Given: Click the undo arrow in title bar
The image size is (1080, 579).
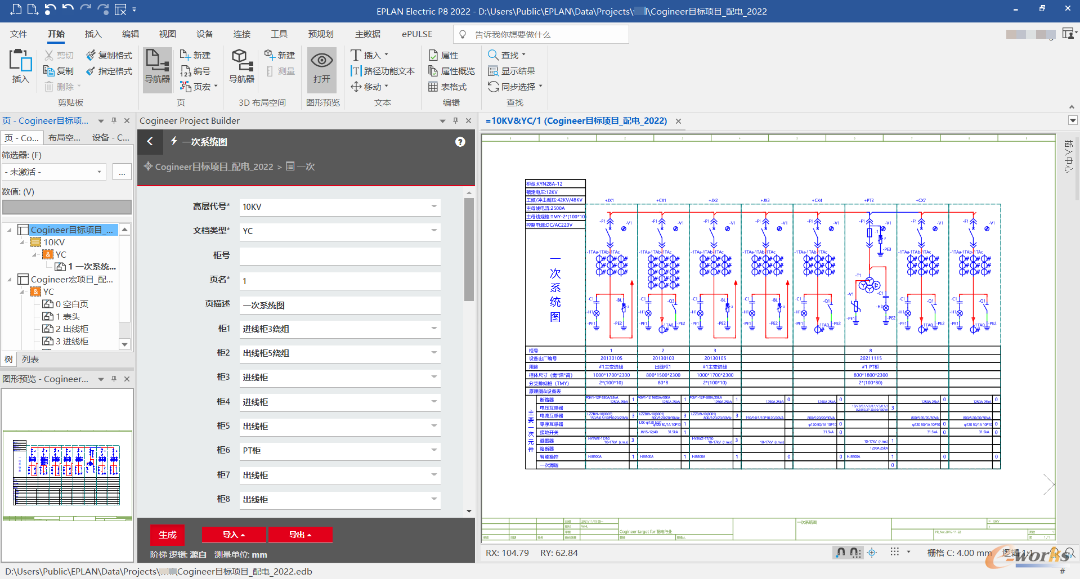Looking at the screenshot, I should point(68,9).
